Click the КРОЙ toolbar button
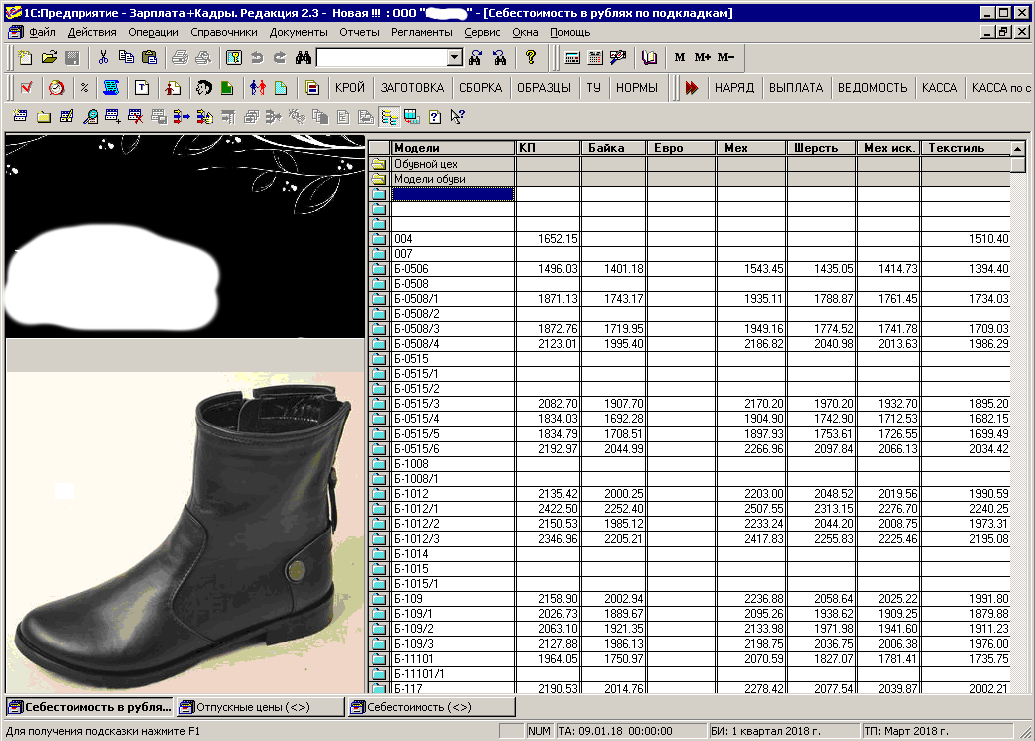 [350, 87]
